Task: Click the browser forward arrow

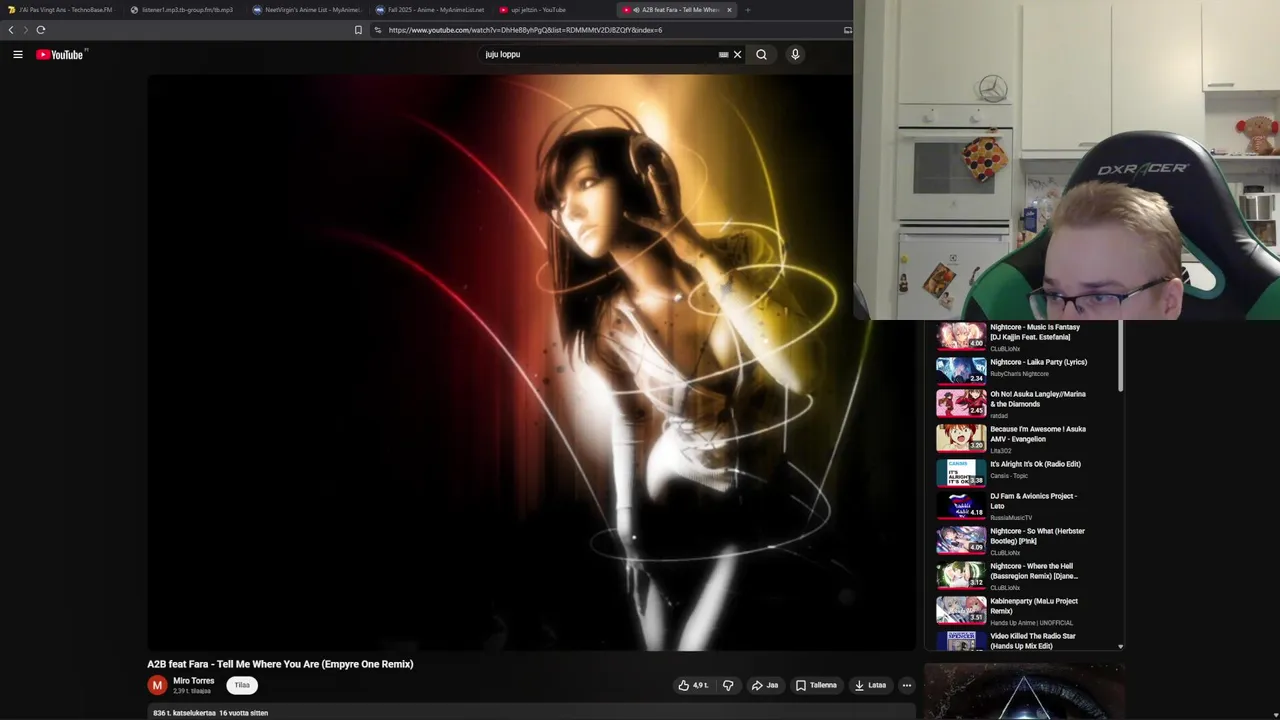Action: (25, 30)
